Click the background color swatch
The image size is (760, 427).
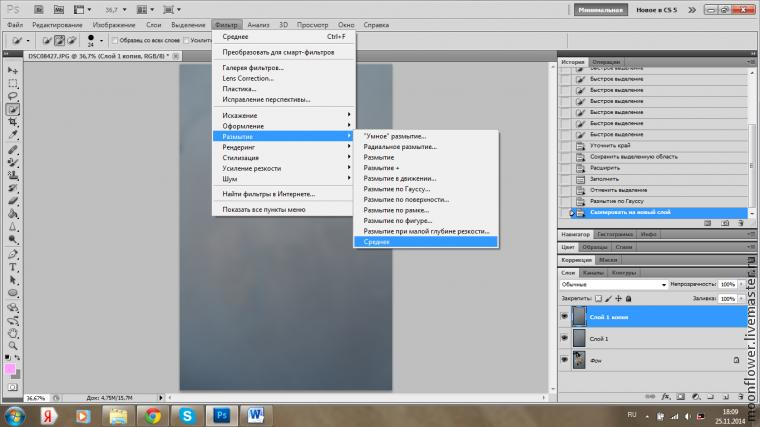tap(17, 375)
